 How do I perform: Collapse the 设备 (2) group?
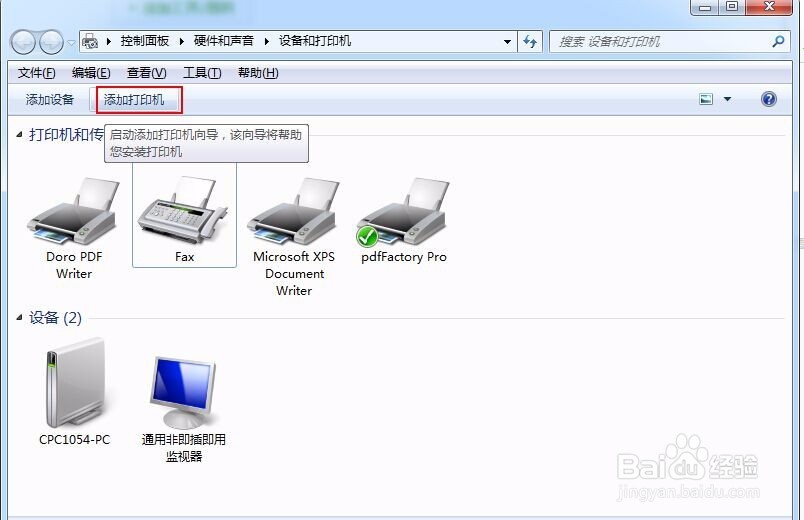(x=19, y=318)
